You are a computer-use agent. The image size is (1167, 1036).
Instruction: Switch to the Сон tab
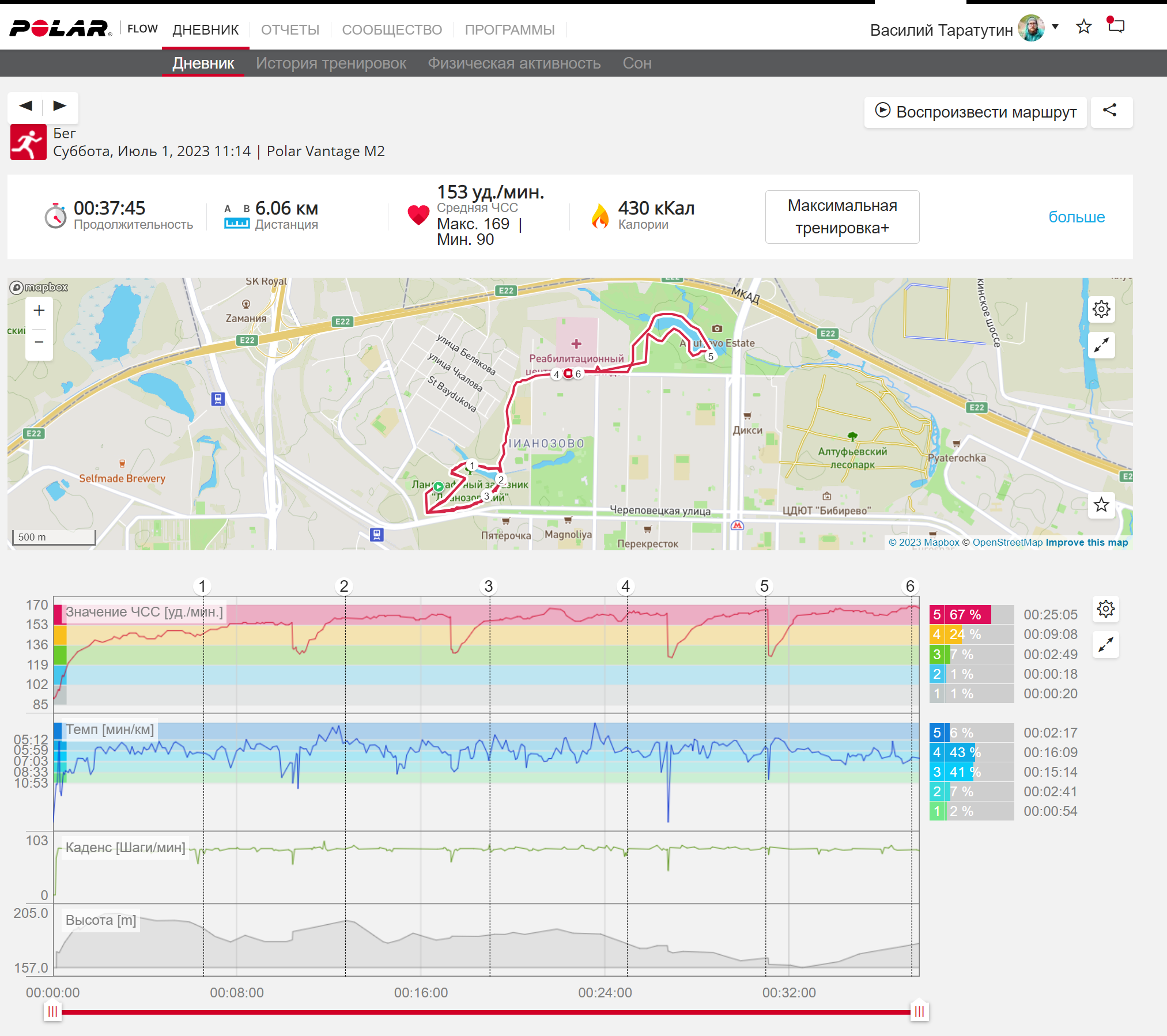click(637, 63)
